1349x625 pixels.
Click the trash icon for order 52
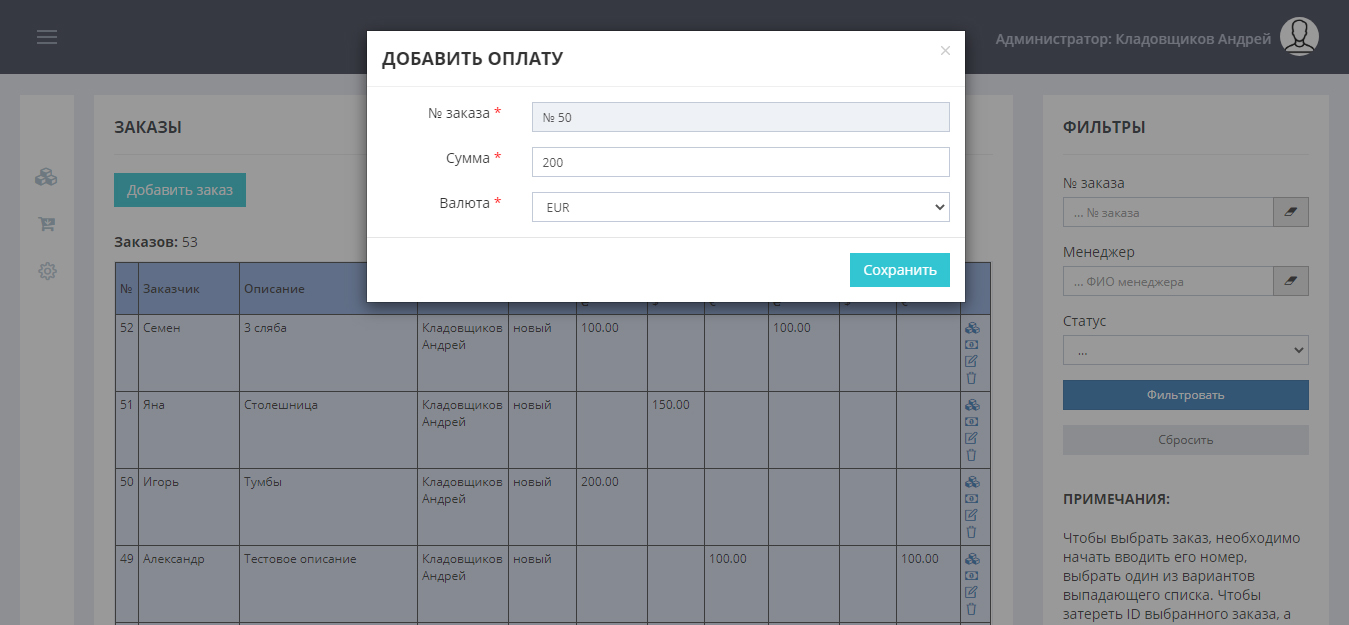pyautogui.click(x=971, y=378)
